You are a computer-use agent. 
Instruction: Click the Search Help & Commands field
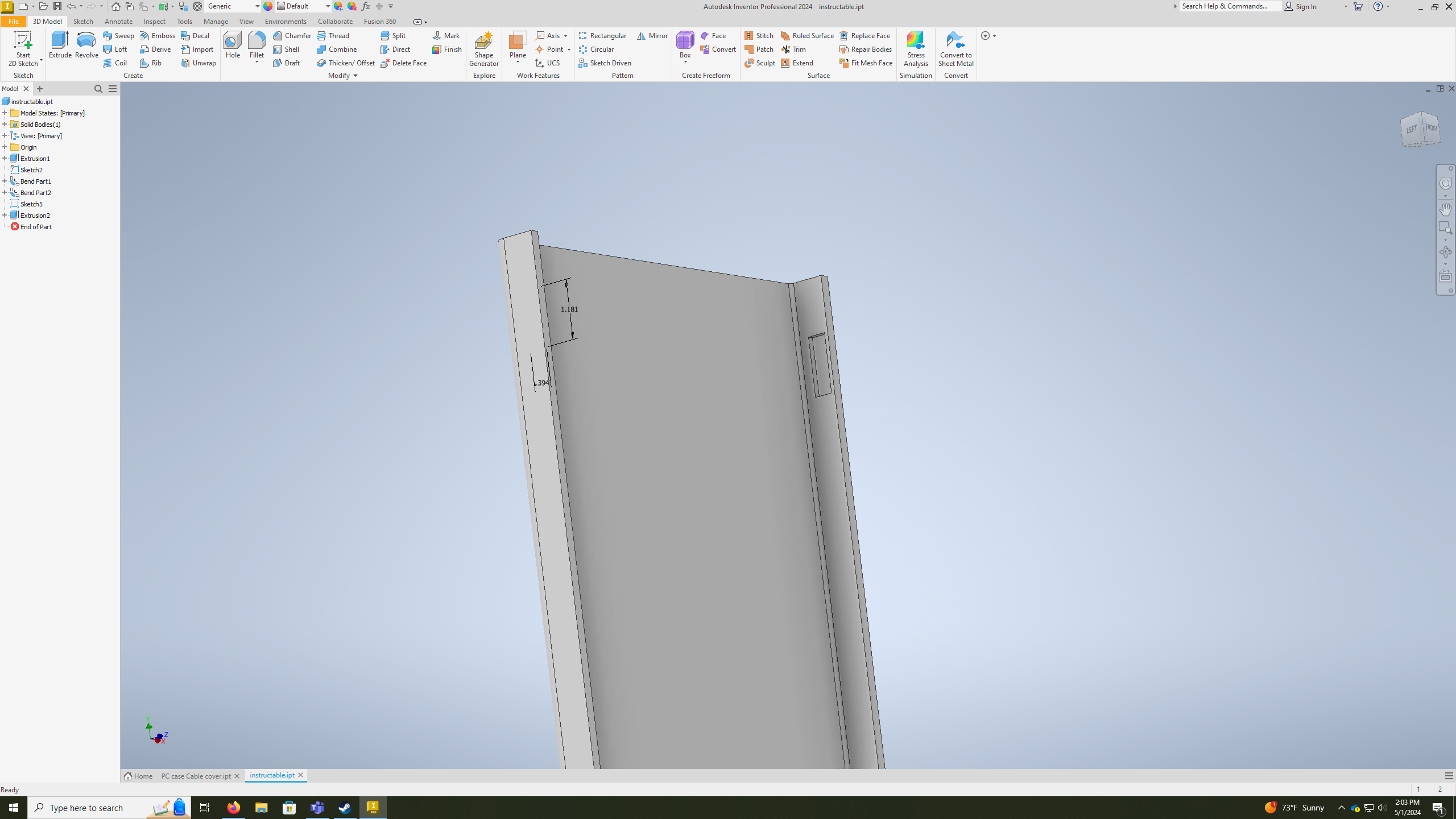[1230, 6]
